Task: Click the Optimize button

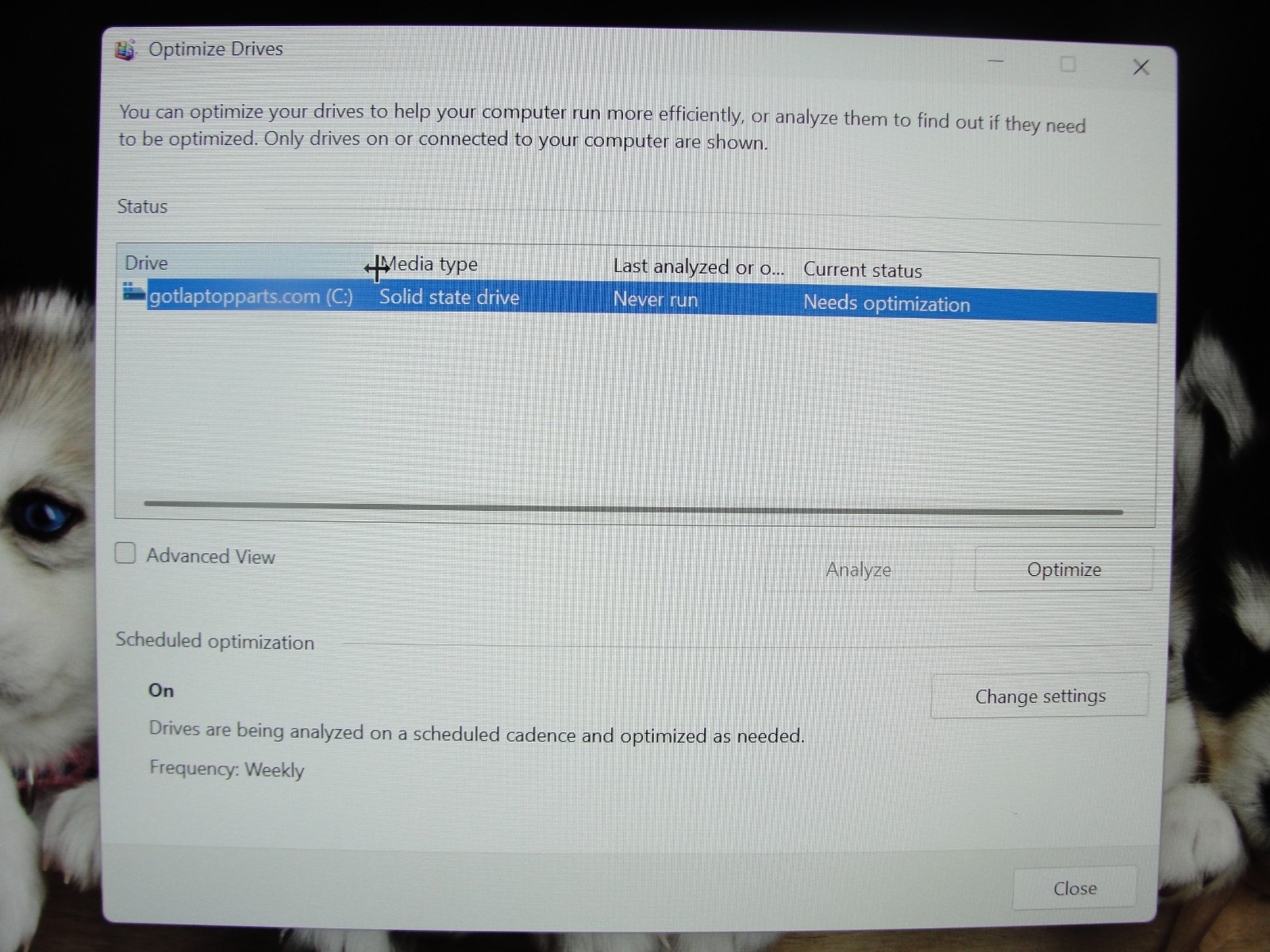Action: coord(1063,570)
